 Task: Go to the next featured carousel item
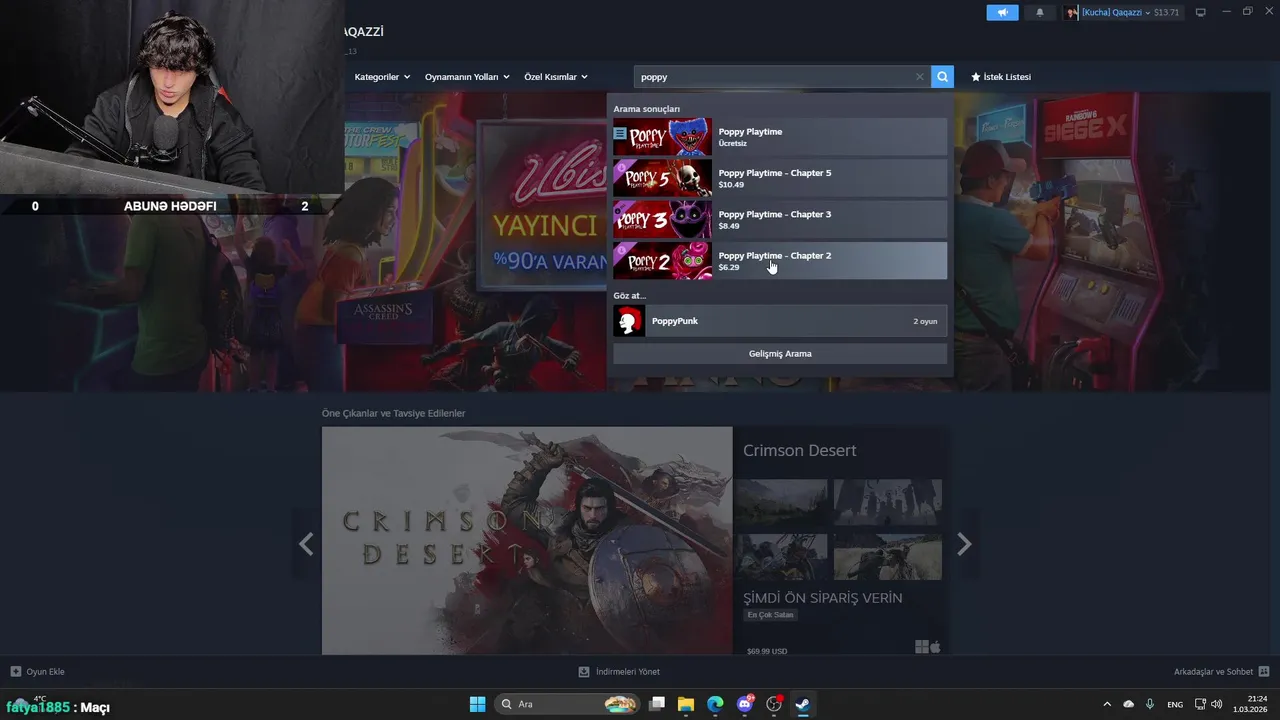964,544
